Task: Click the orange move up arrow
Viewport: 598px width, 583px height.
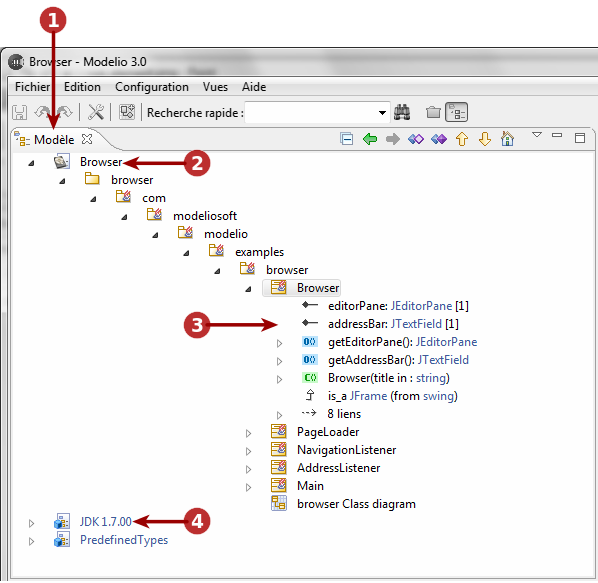Action: [461, 139]
